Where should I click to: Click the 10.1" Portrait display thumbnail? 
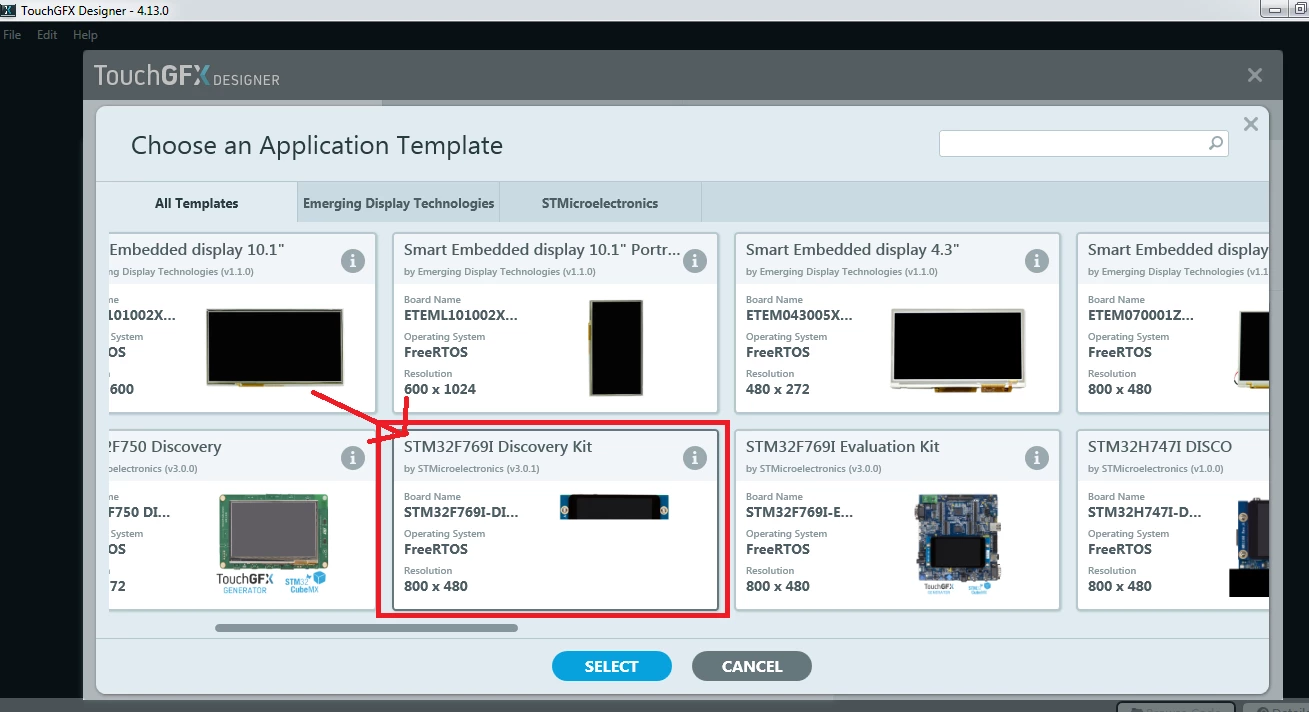click(x=616, y=348)
